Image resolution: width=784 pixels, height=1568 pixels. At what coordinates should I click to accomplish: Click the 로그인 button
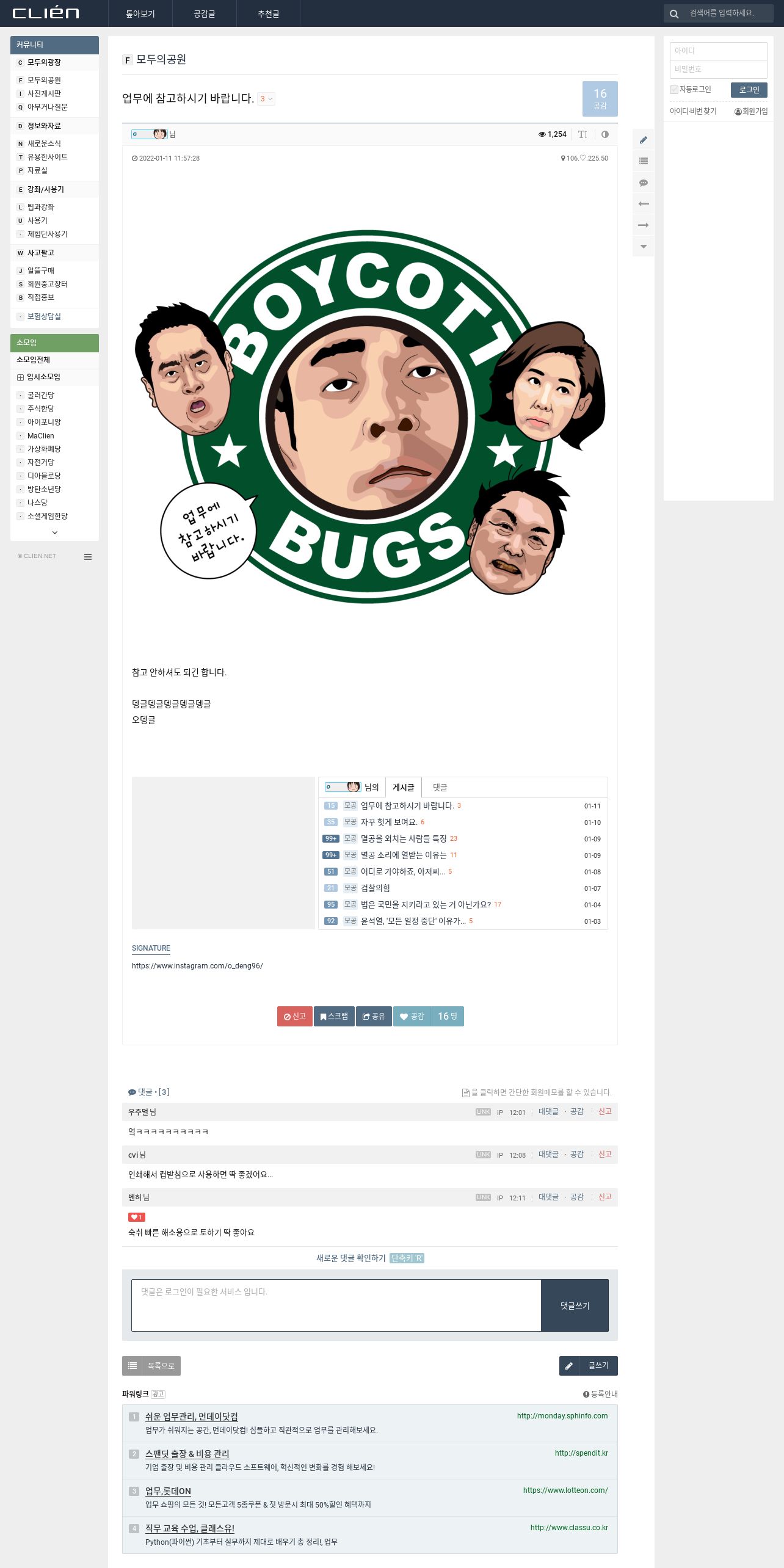[749, 90]
